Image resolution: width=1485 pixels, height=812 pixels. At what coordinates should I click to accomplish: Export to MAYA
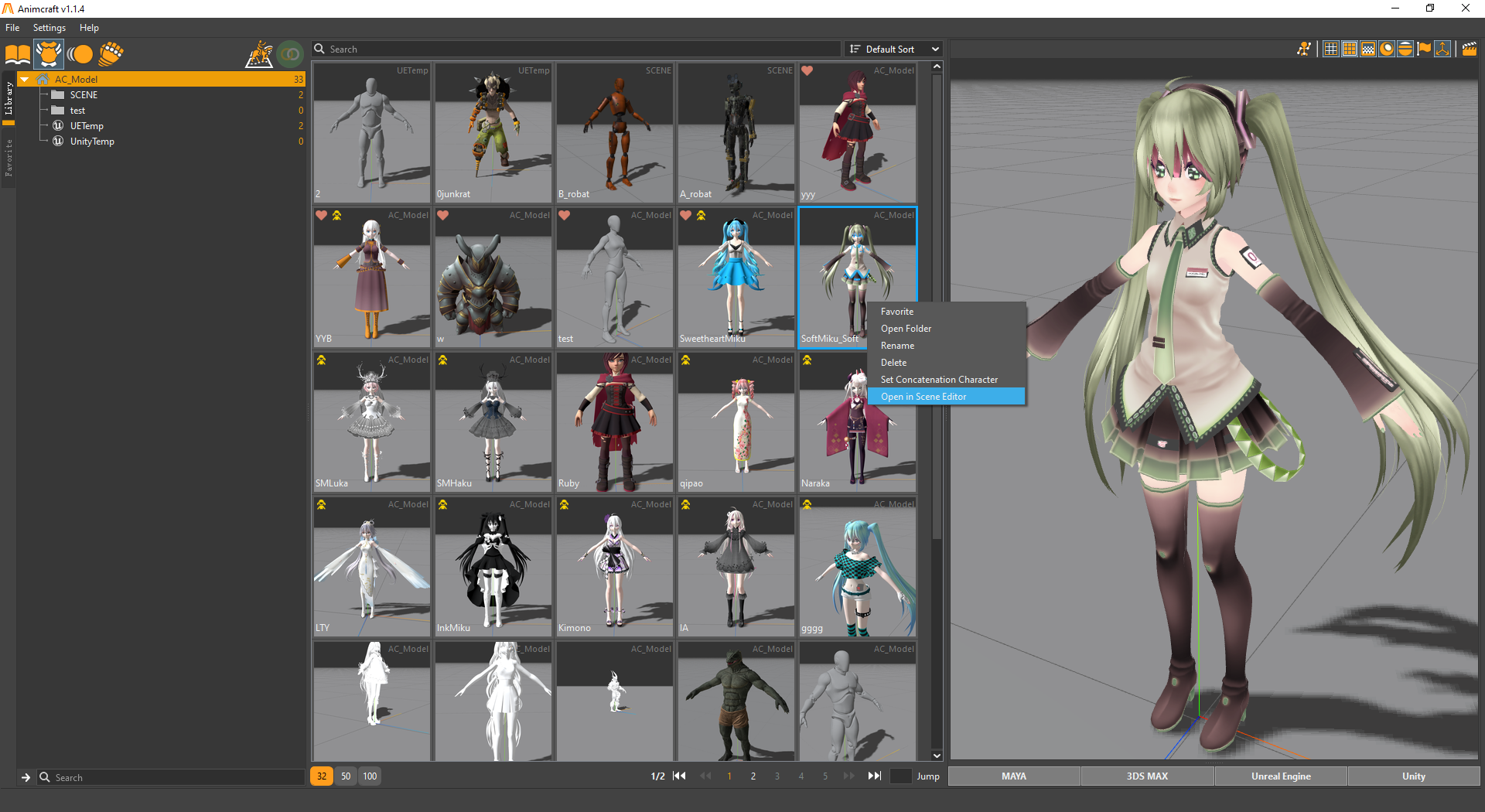point(1014,776)
